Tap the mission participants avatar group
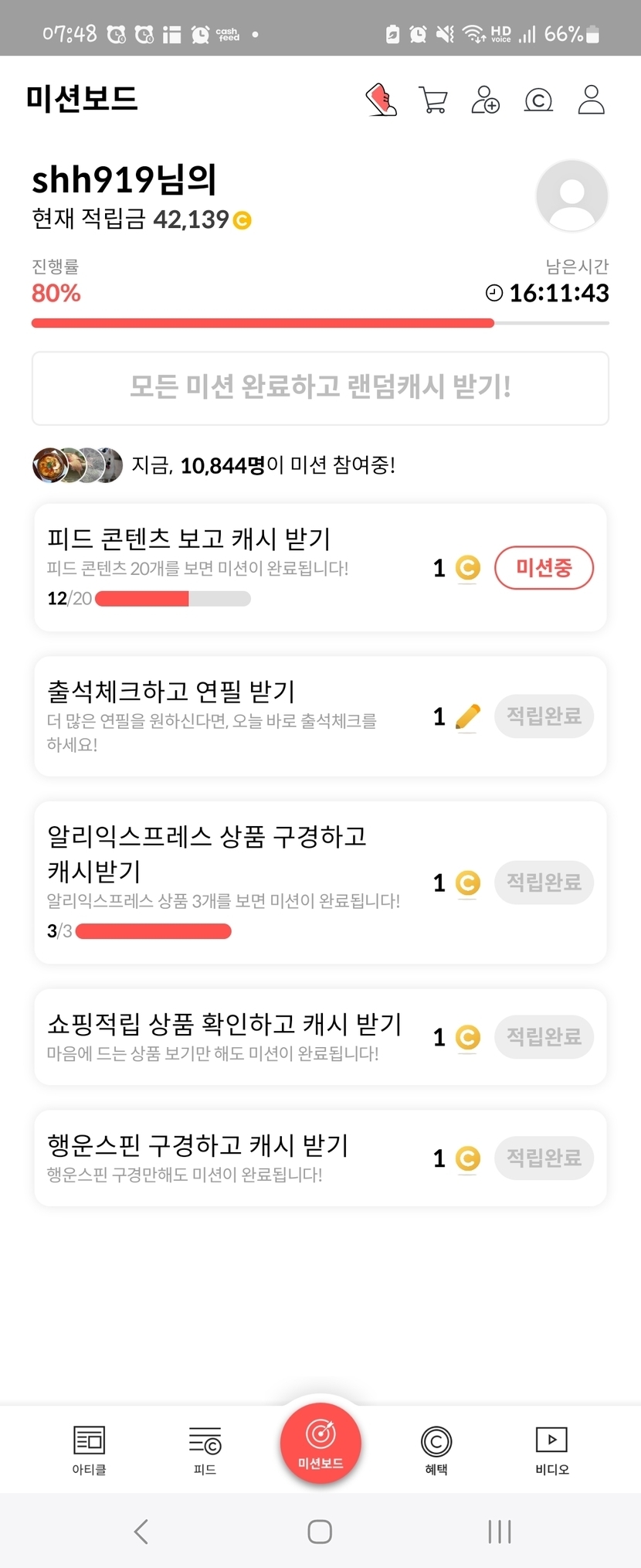Viewport: 641px width, 1568px height. point(77,465)
